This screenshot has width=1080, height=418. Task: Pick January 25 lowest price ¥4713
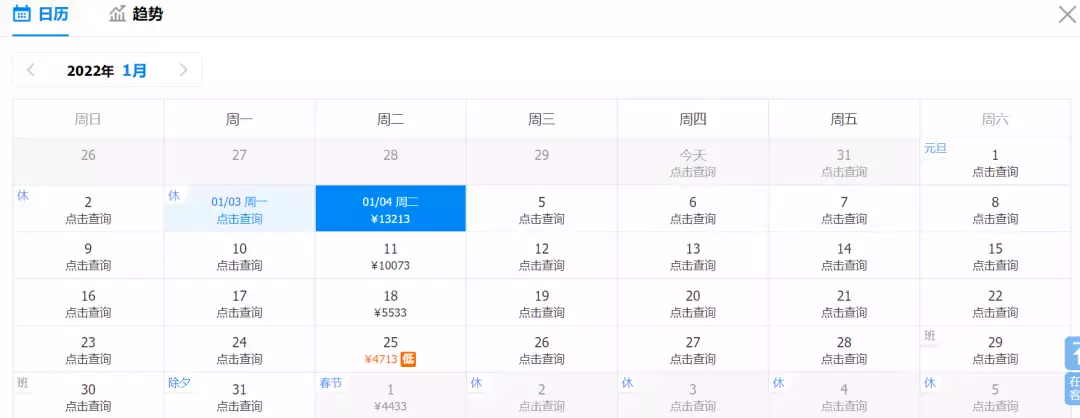tap(390, 350)
